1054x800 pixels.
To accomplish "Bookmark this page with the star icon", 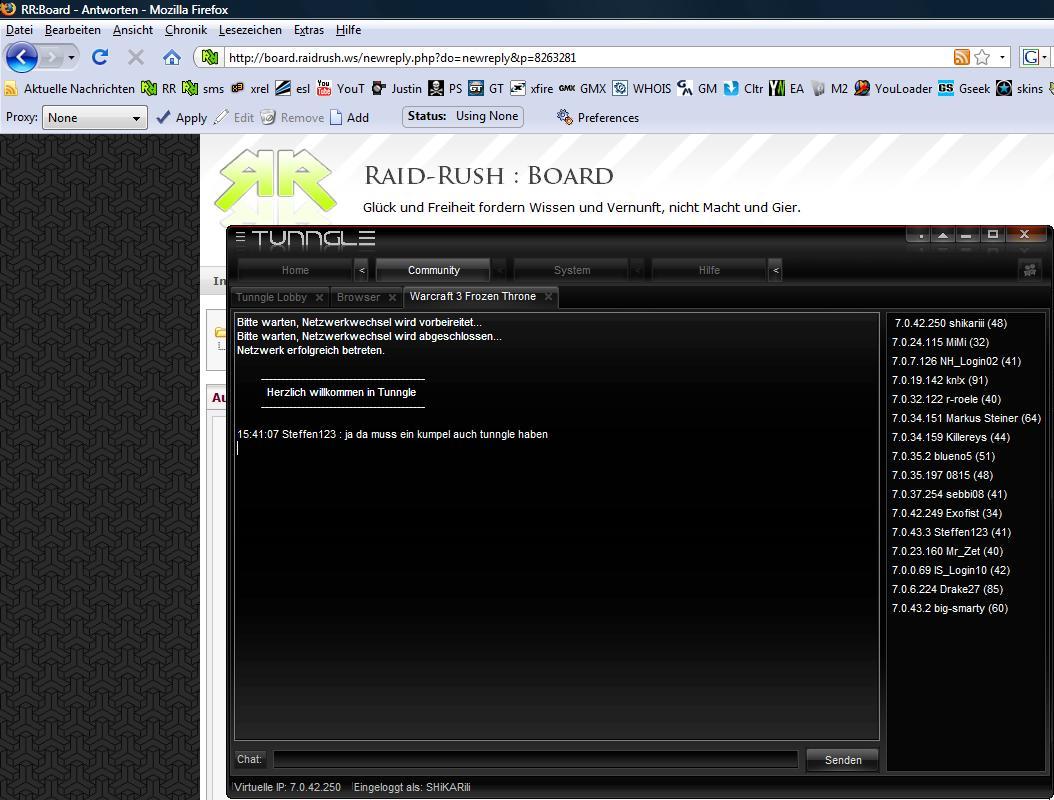I will tap(982, 57).
